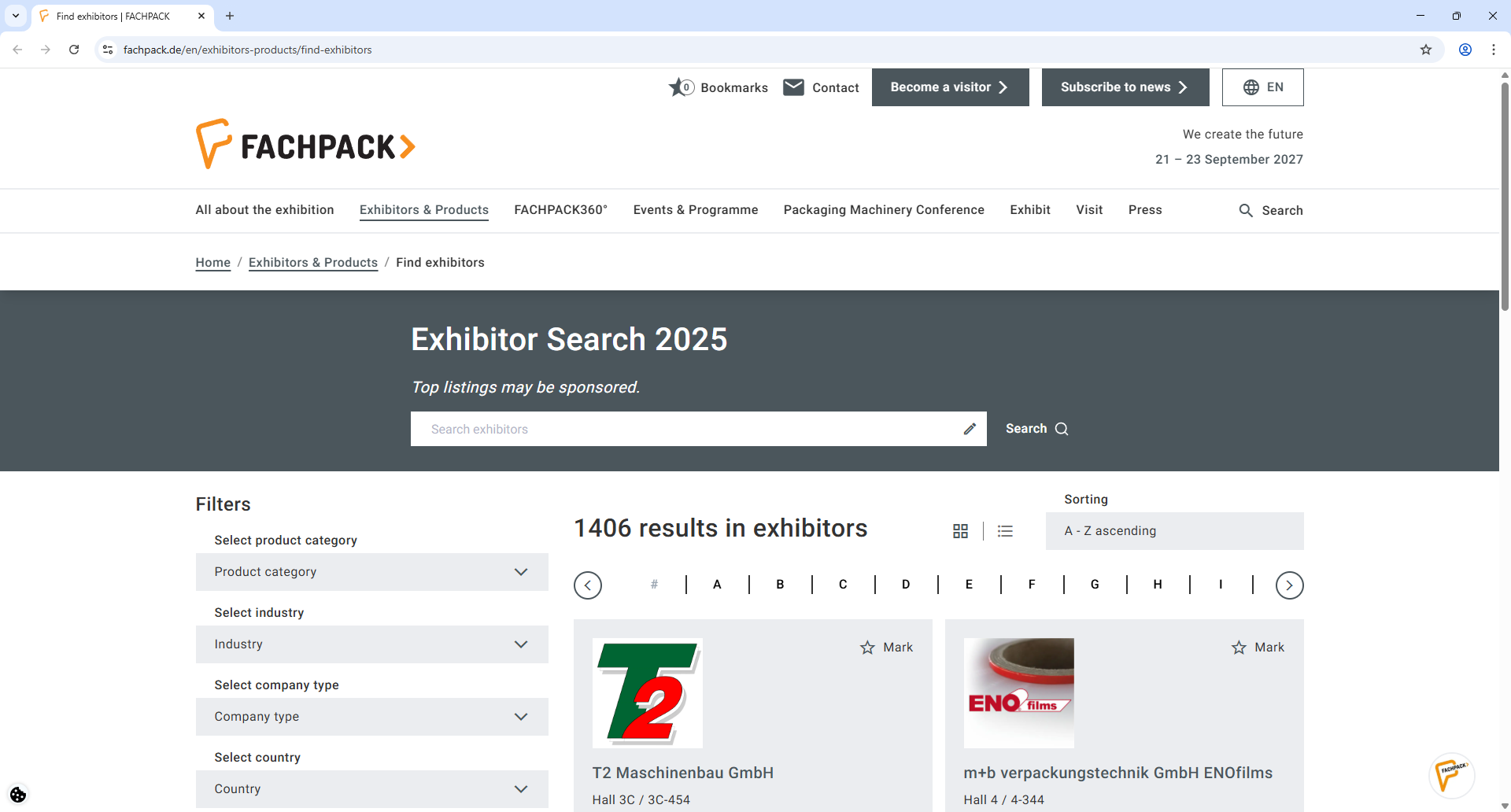This screenshot has width=1511, height=812.
Task: Filter exhibitors by letter C
Action: [843, 584]
